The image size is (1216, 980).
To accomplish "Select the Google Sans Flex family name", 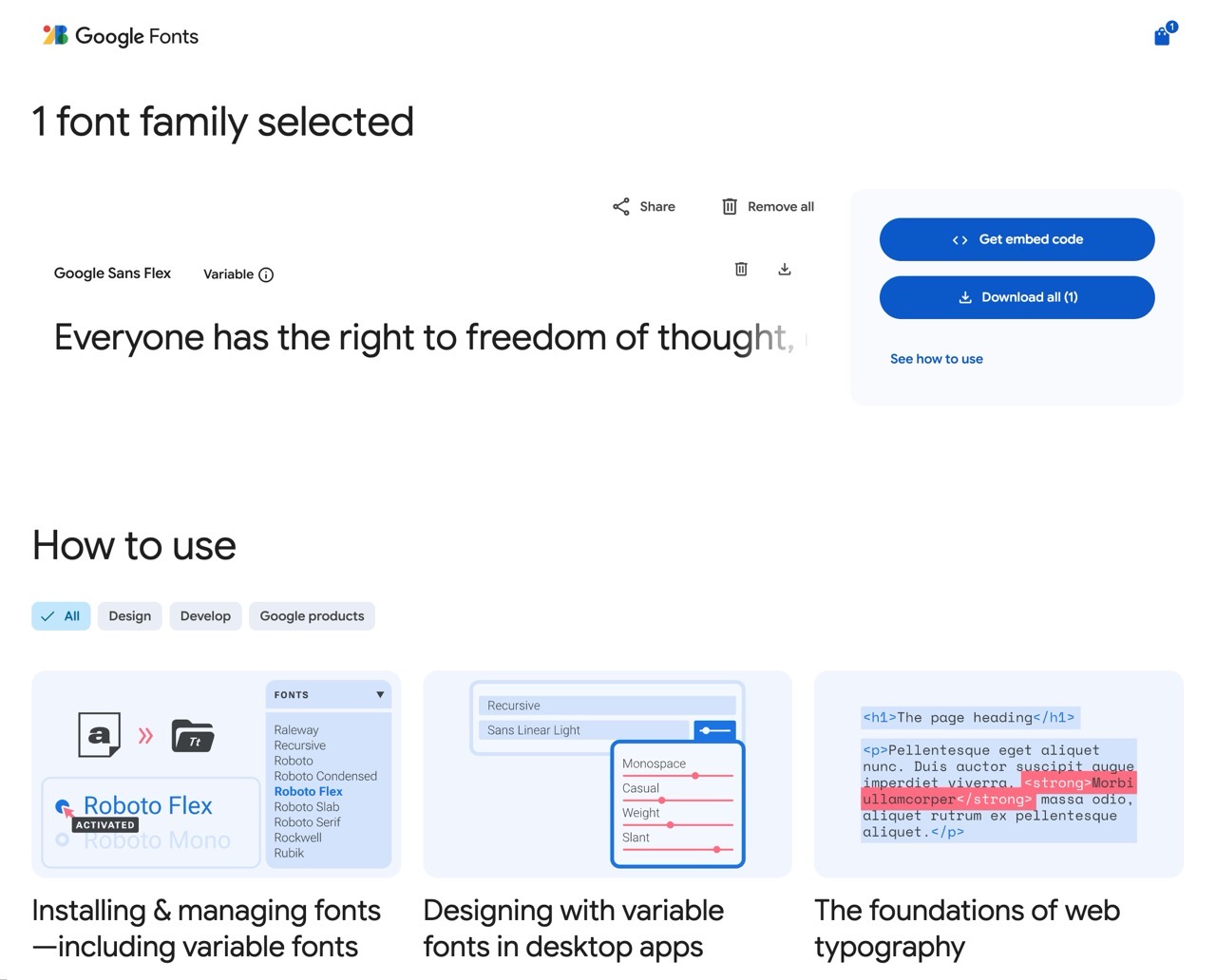I will tap(112, 273).
